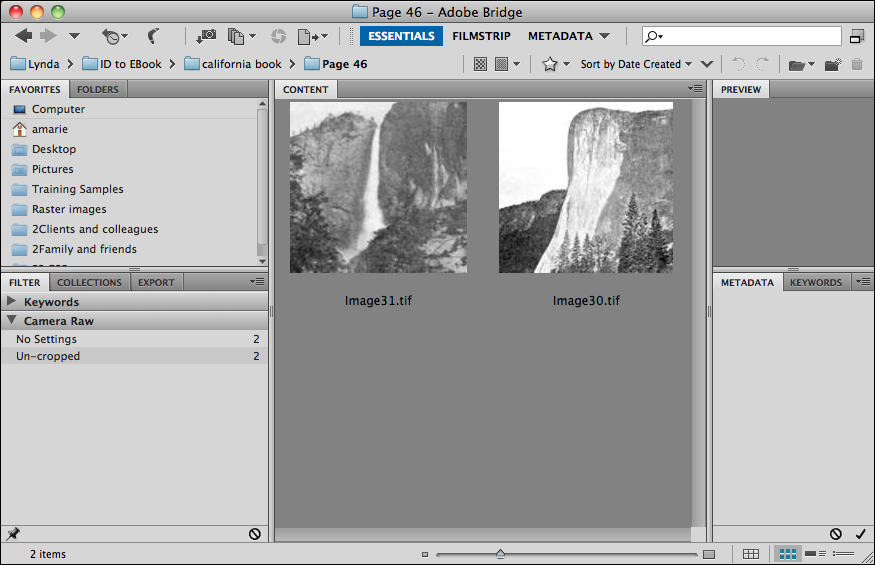Open the Filter panel flyout menu

[x=257, y=282]
